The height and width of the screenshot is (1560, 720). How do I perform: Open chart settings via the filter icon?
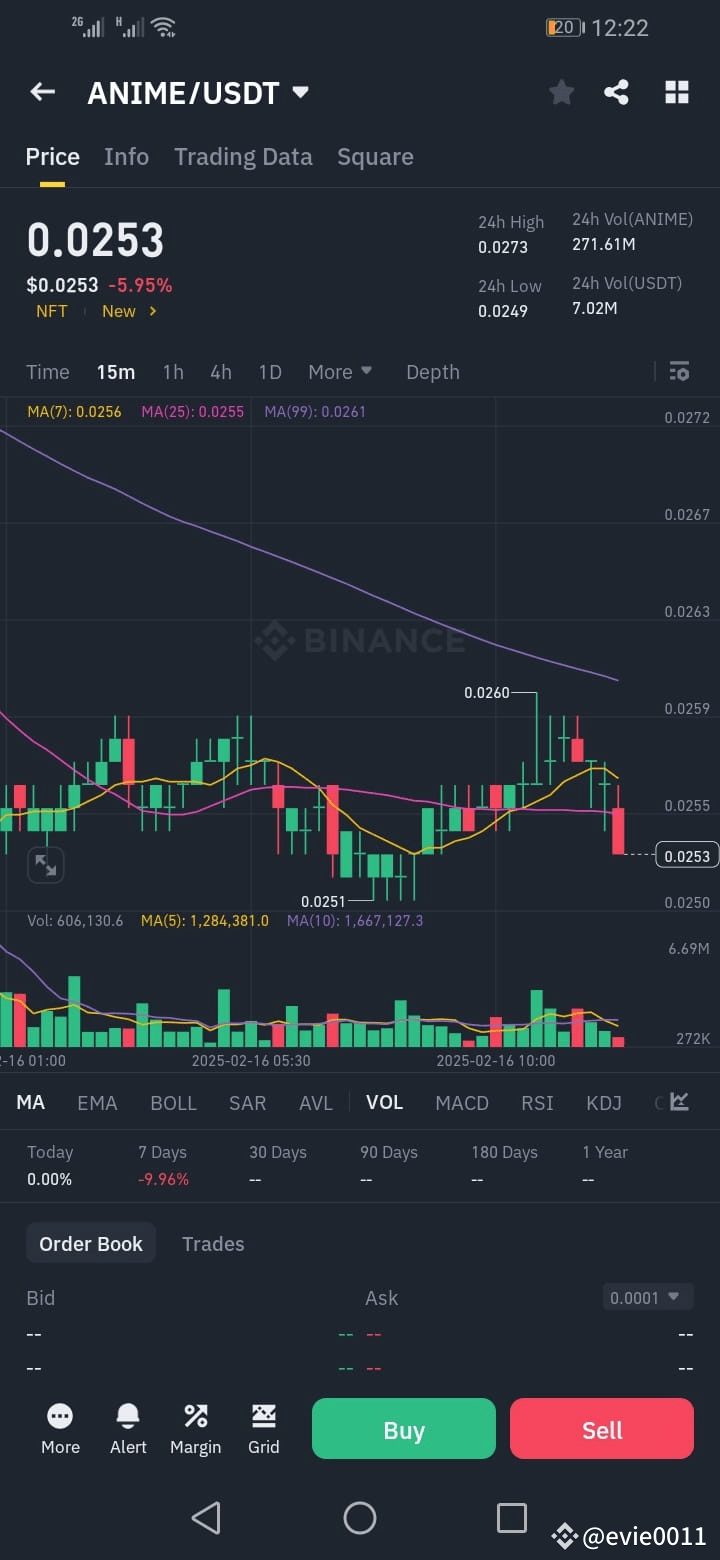679,371
